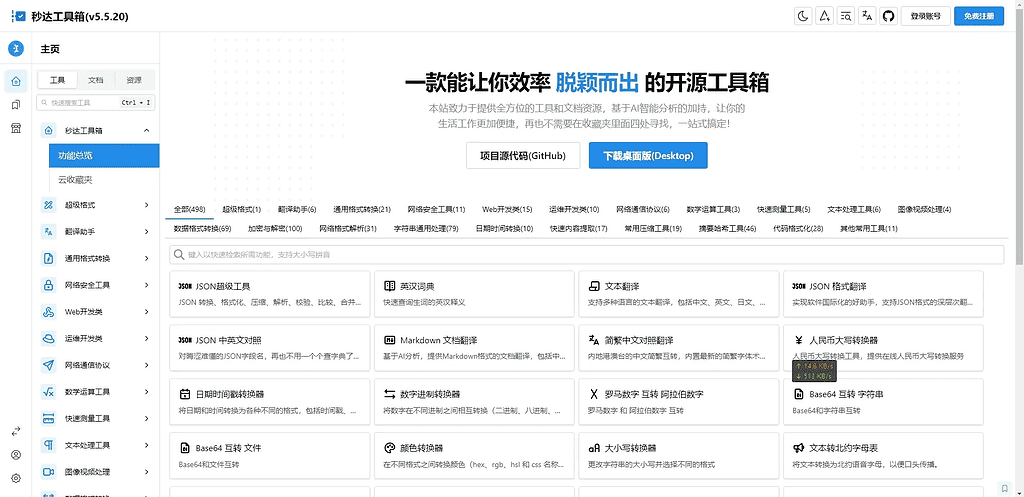Image resolution: width=1024 pixels, height=497 pixels.
Task: Expand 超级格式 using its chevron
Action: tap(146, 205)
